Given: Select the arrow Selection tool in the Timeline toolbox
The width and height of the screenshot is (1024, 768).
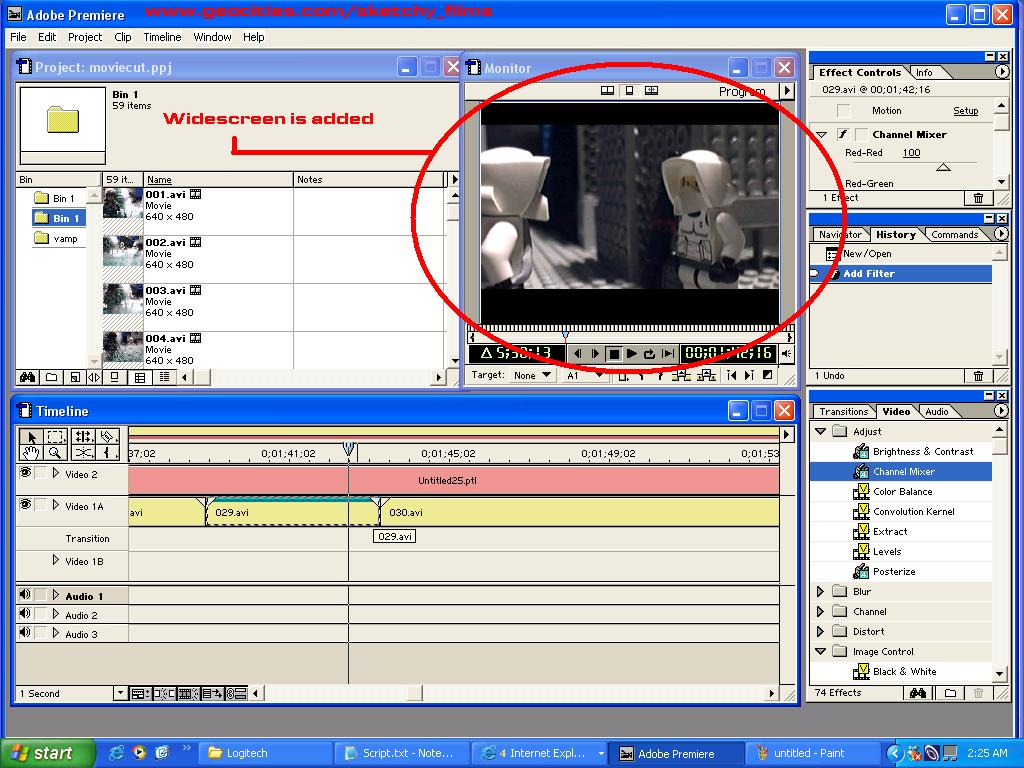Looking at the screenshot, I should pyautogui.click(x=30, y=437).
